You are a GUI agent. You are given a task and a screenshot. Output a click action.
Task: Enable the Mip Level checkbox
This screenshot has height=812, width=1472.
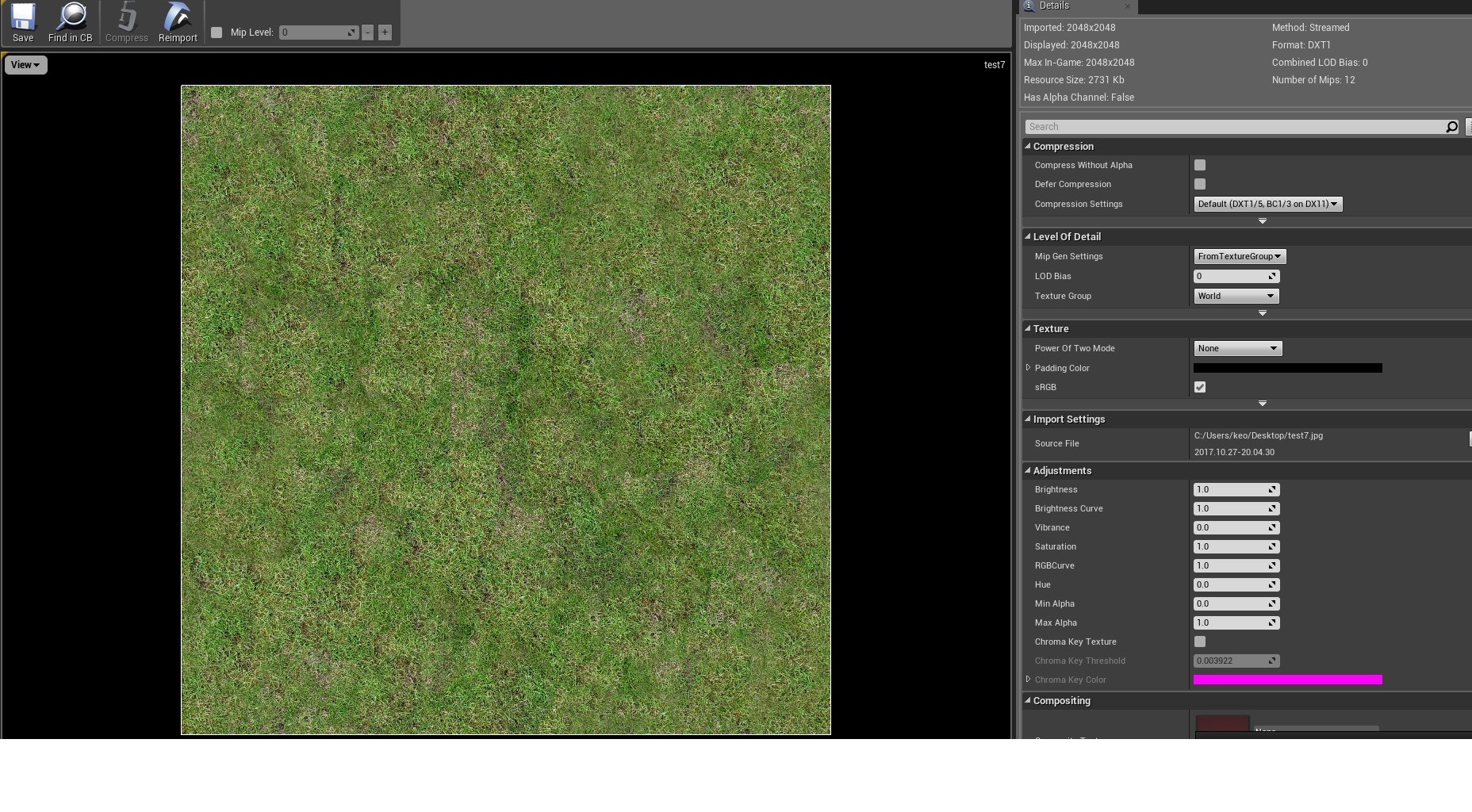coord(217,33)
